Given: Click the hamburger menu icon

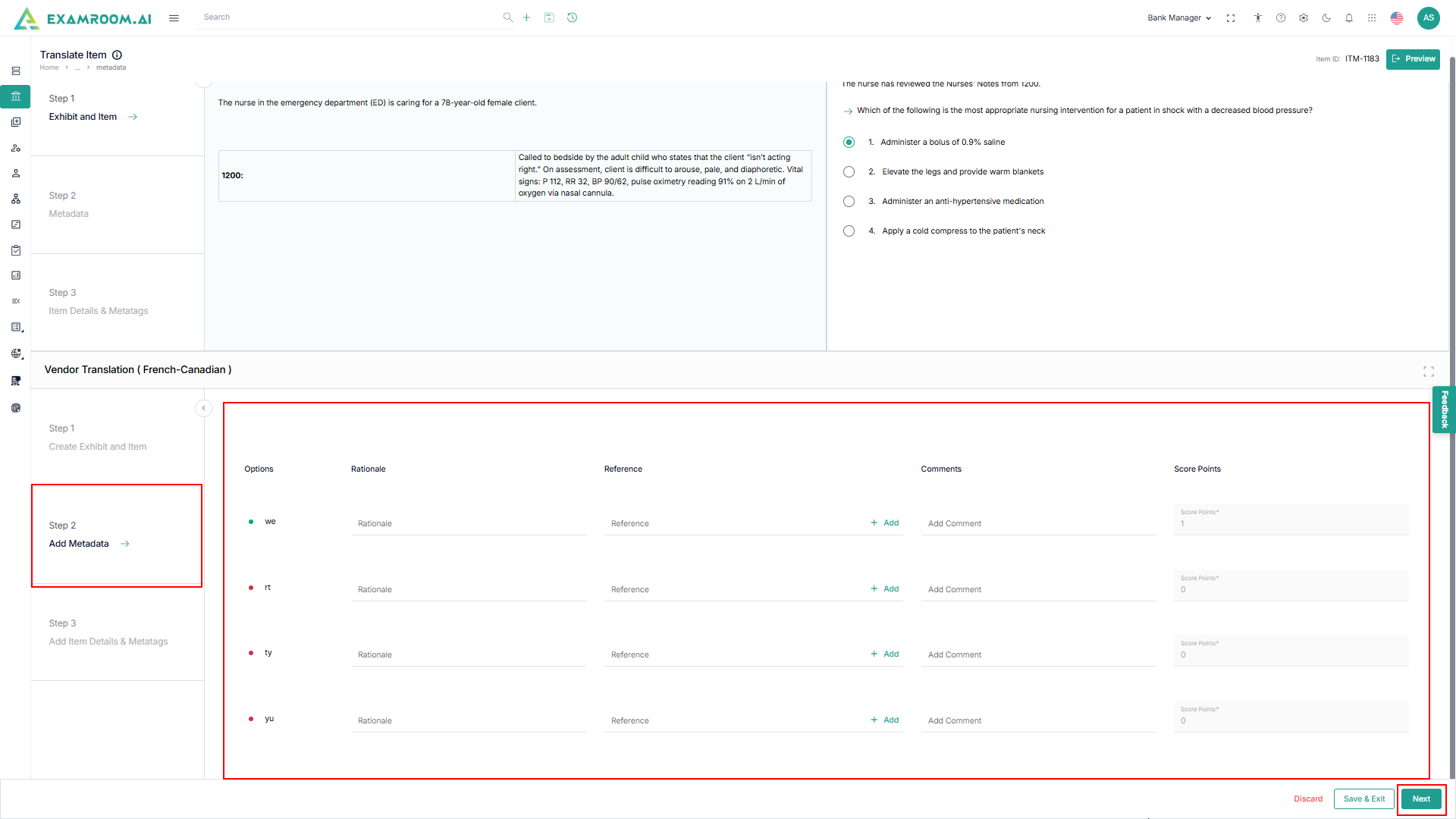Looking at the screenshot, I should click(x=174, y=18).
